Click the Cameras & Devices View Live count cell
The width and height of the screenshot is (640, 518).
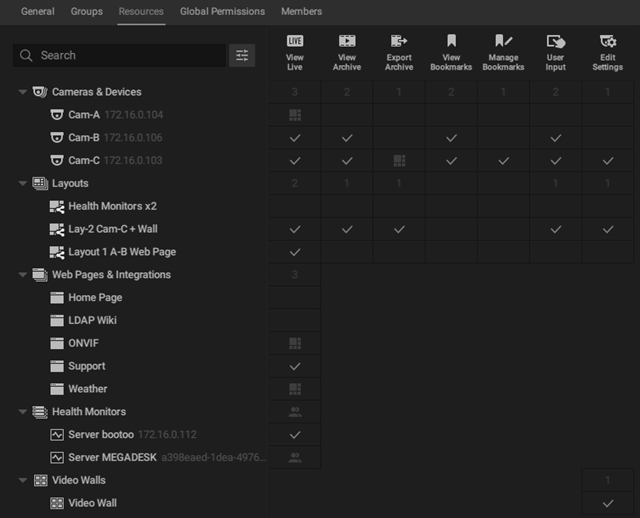click(295, 92)
